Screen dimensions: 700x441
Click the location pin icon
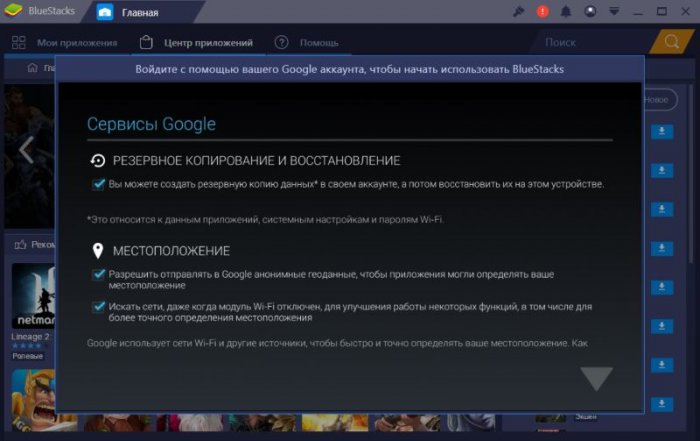click(x=98, y=251)
